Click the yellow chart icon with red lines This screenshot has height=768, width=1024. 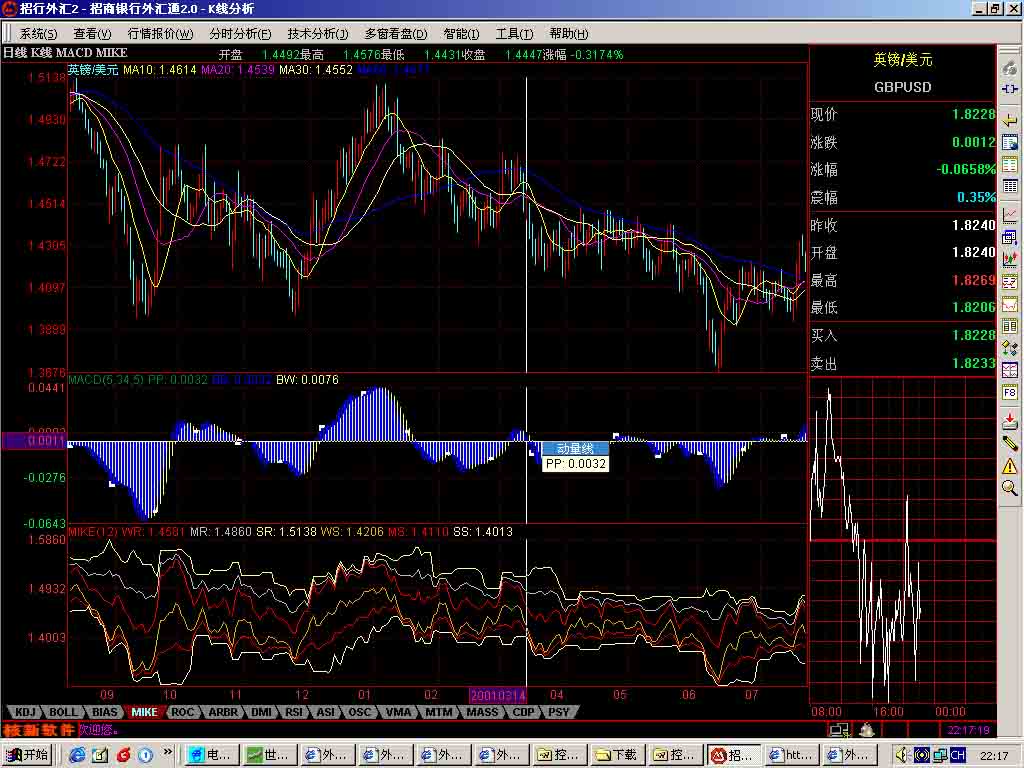[x=1010, y=281]
